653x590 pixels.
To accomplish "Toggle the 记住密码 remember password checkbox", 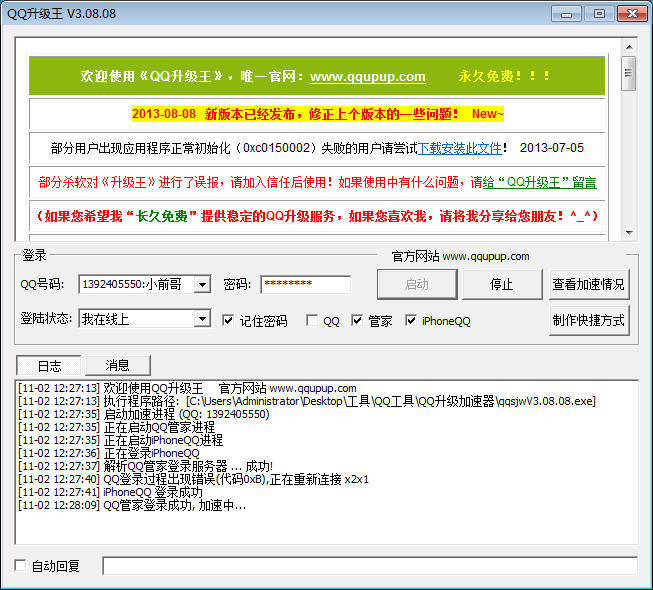I will click(228, 321).
